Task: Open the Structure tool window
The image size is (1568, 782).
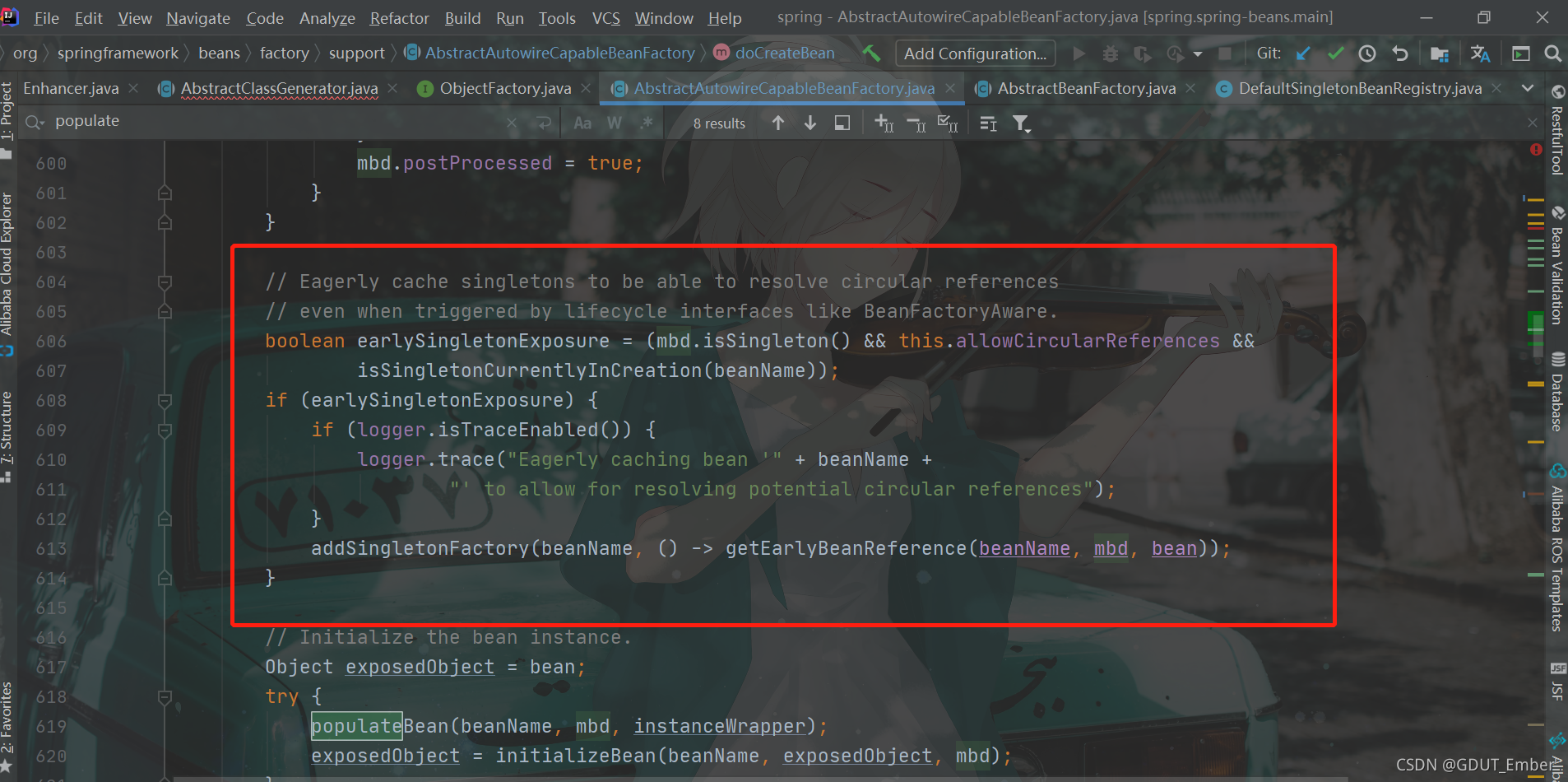Action: (x=7, y=436)
